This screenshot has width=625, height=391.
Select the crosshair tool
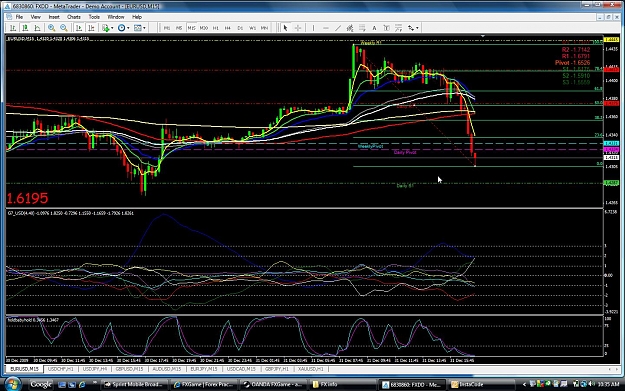point(298,28)
